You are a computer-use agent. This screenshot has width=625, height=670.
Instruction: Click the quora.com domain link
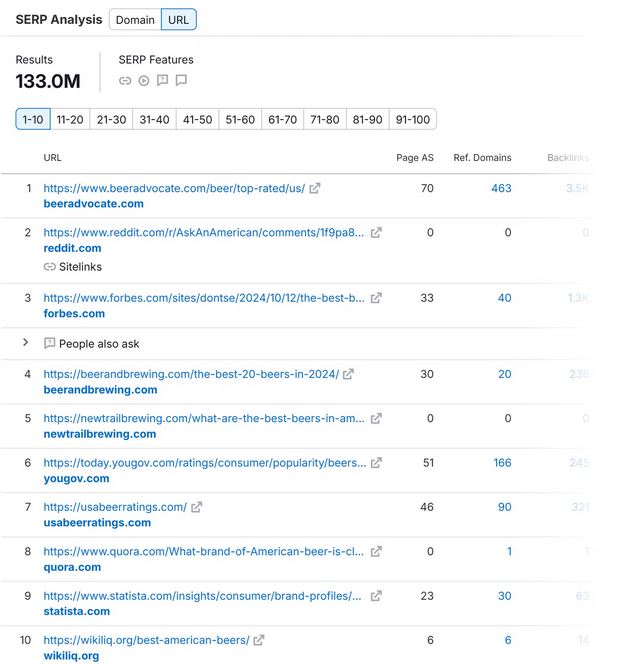tap(73, 567)
